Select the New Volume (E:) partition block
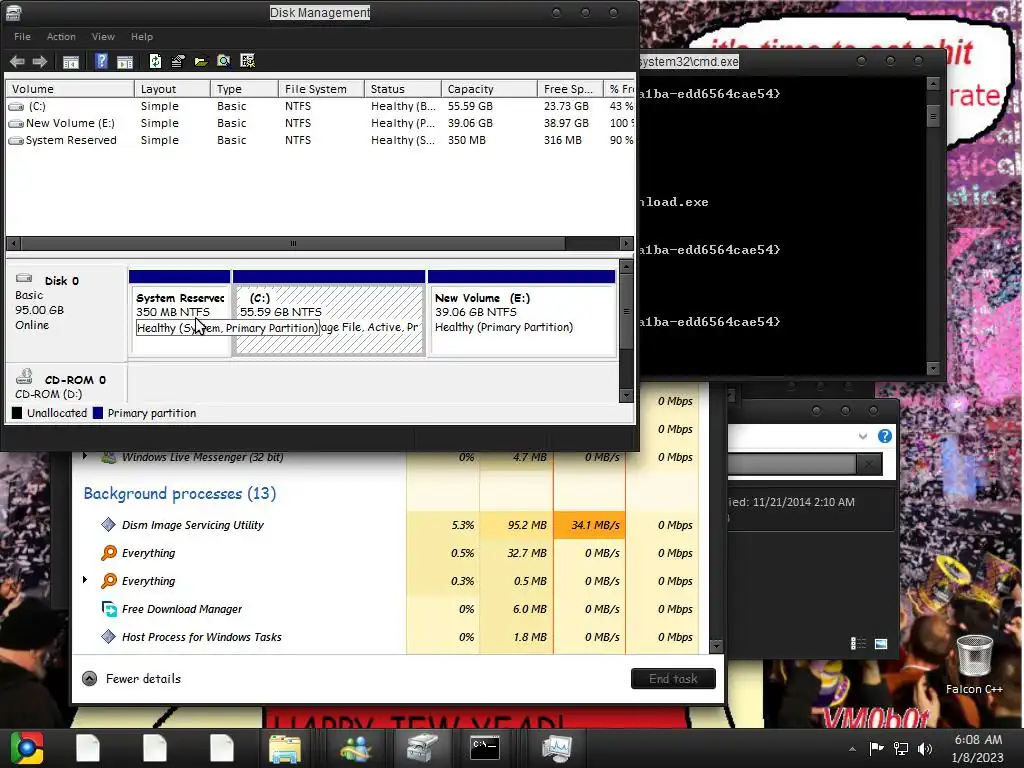Viewport: 1024px width, 768px height. (x=522, y=313)
